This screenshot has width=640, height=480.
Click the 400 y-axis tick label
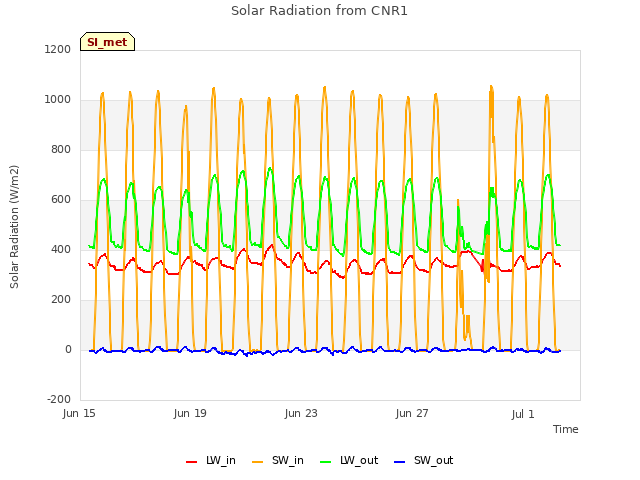pos(61,249)
